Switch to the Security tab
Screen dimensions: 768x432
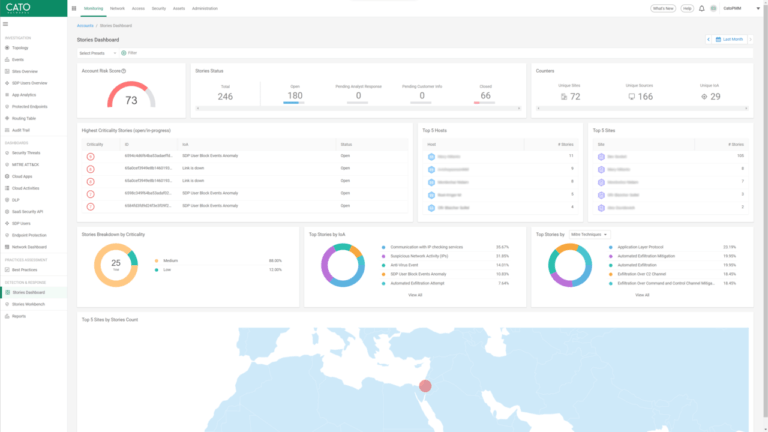pos(158,8)
